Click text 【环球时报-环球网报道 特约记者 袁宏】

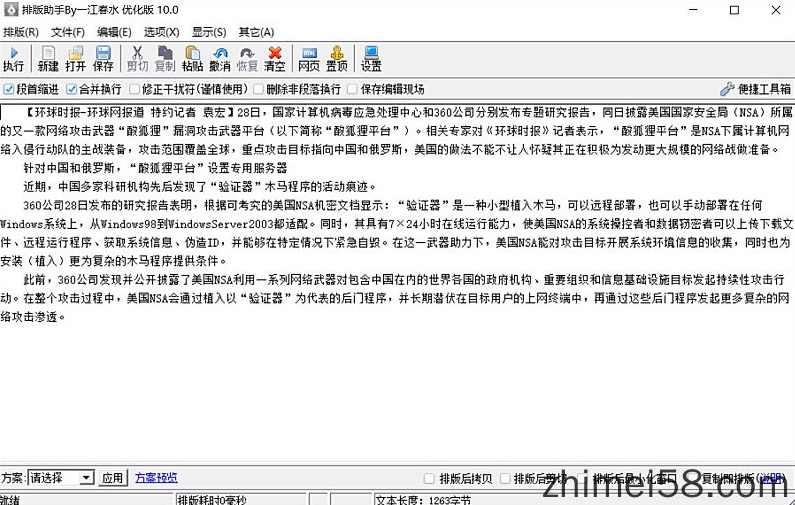point(130,112)
